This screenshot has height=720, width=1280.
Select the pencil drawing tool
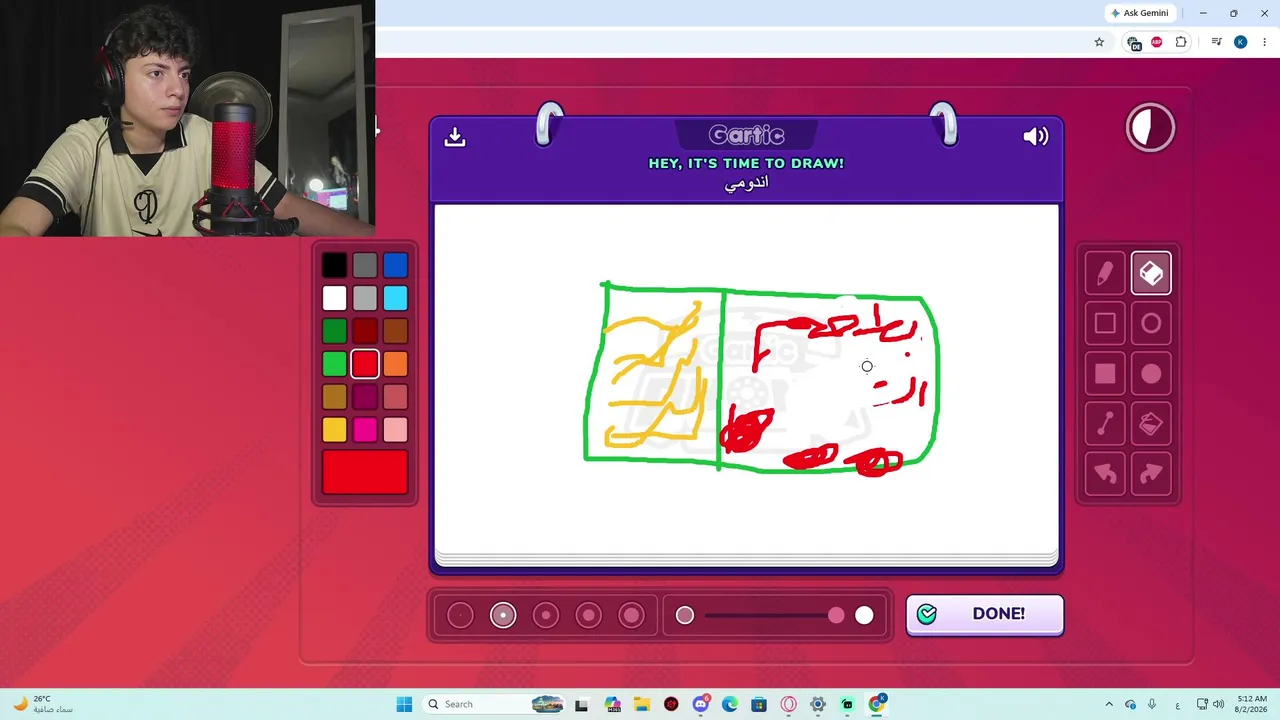point(1105,274)
